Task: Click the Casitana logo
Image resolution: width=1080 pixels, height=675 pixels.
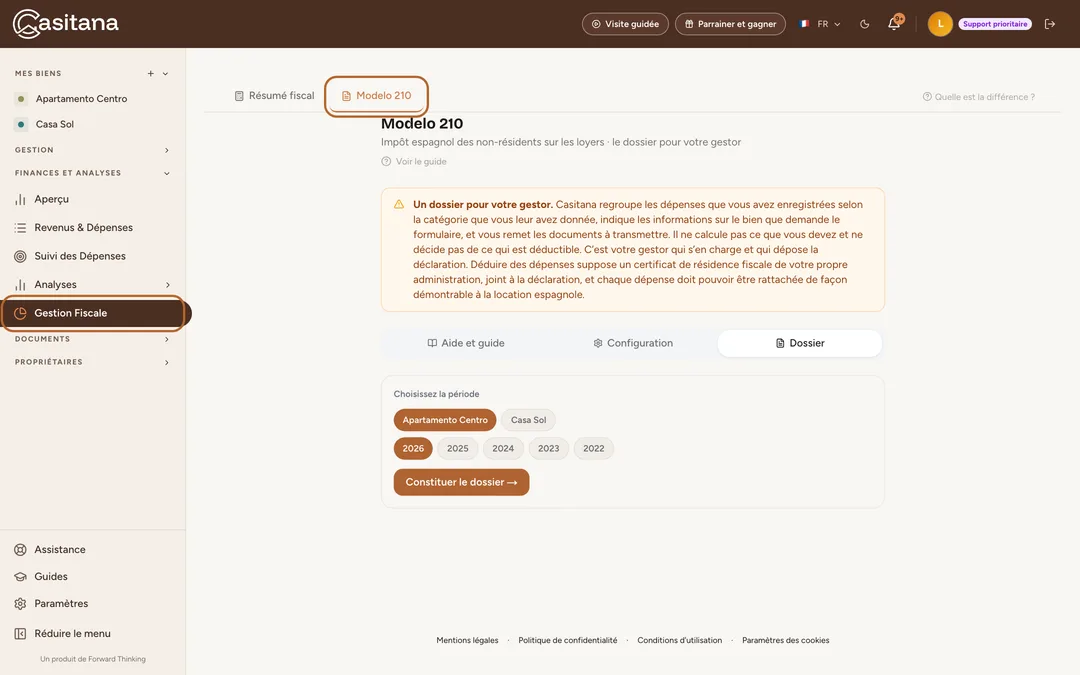Action: tap(65, 23)
